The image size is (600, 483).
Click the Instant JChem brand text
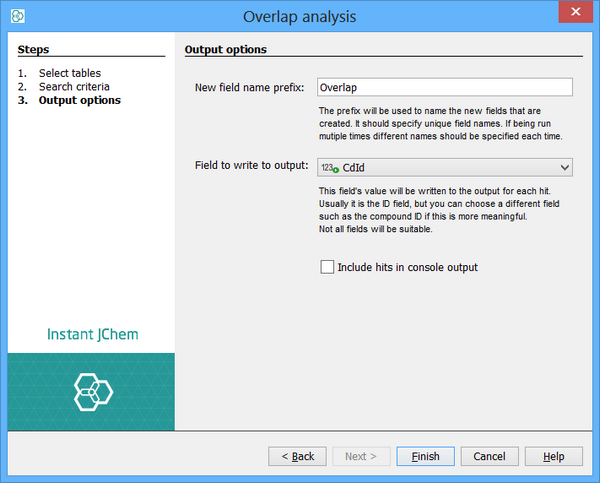pos(92,334)
